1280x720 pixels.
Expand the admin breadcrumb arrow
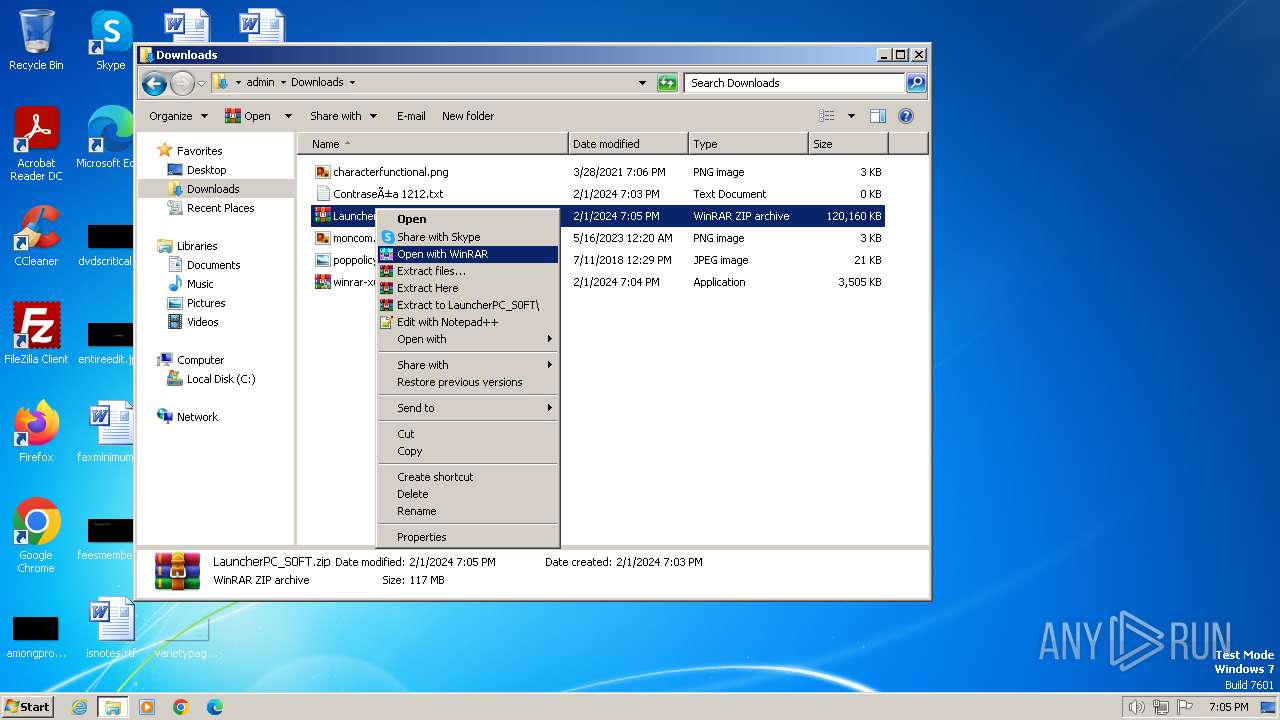pyautogui.click(x=282, y=83)
